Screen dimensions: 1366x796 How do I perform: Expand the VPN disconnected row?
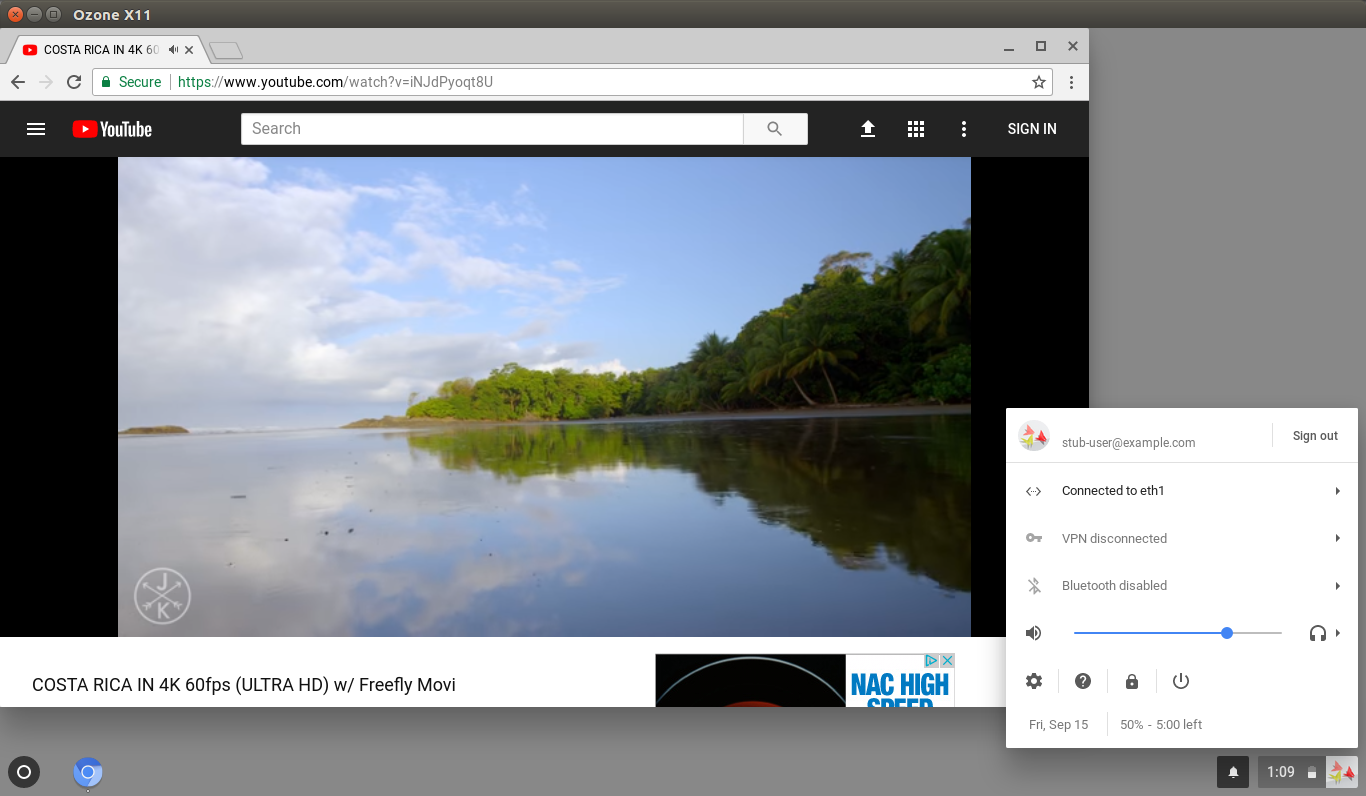[x=1182, y=538]
